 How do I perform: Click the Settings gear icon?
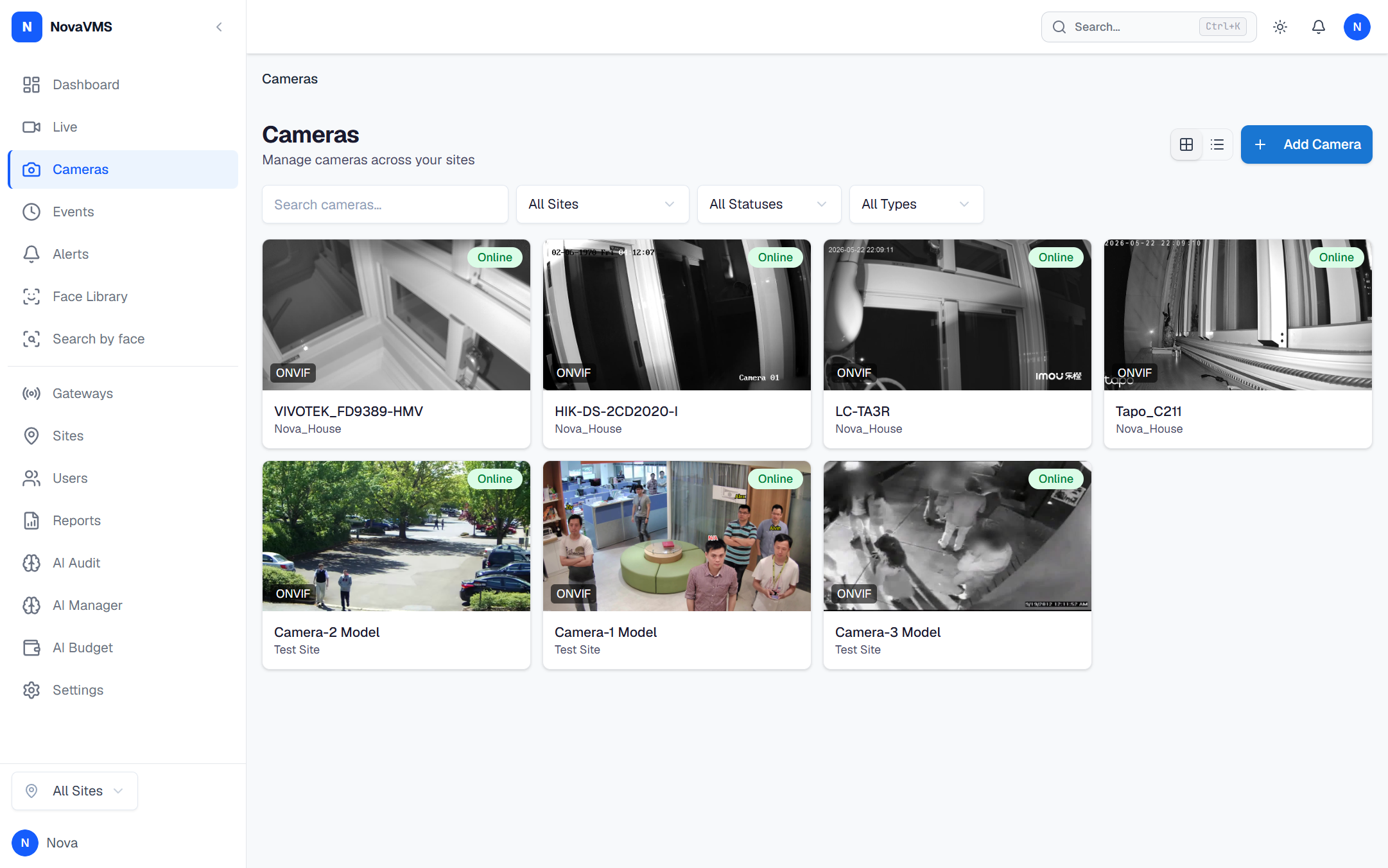(31, 690)
